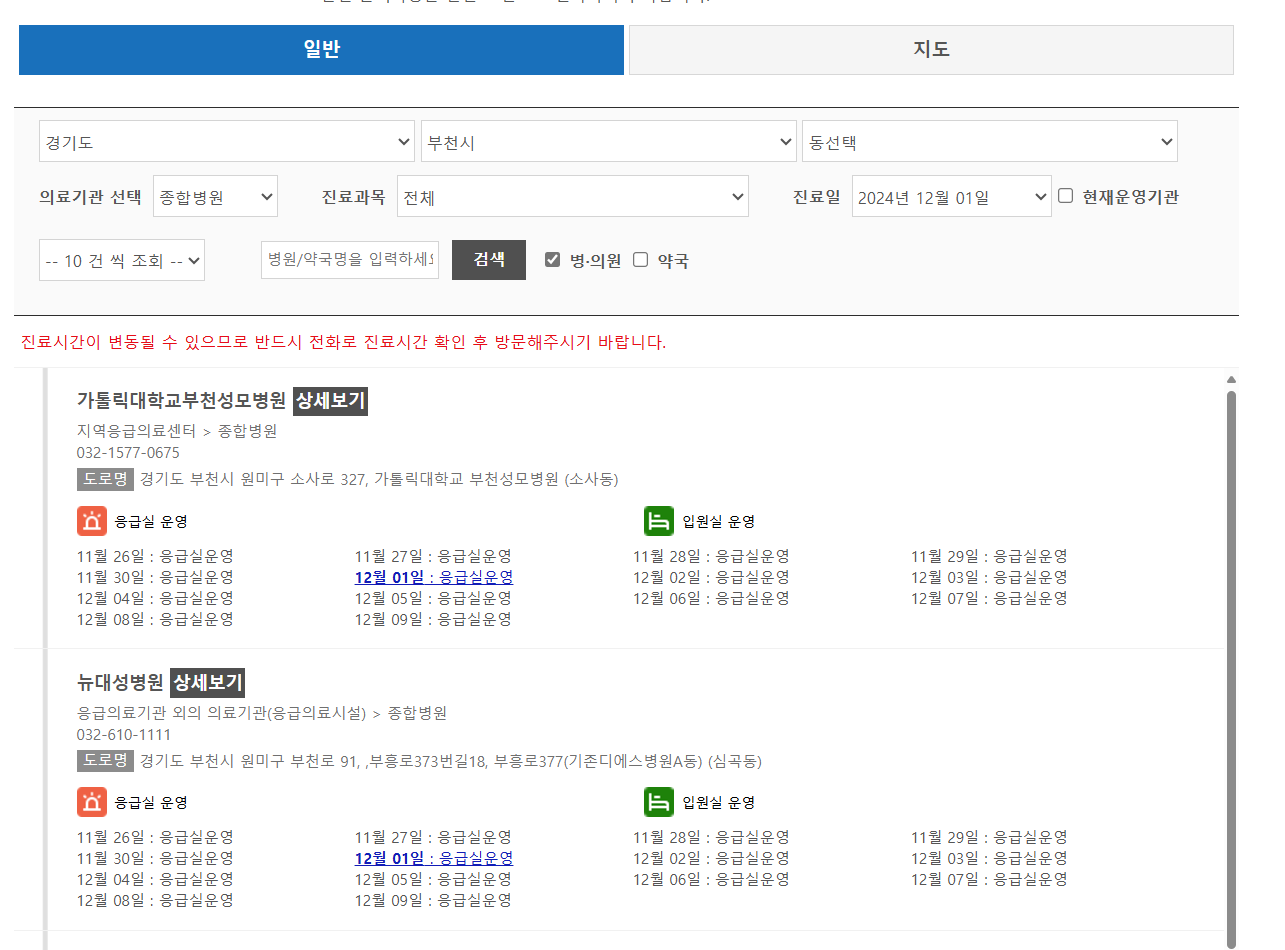Click the 검색 search button
1285x950 pixels.
point(488,259)
